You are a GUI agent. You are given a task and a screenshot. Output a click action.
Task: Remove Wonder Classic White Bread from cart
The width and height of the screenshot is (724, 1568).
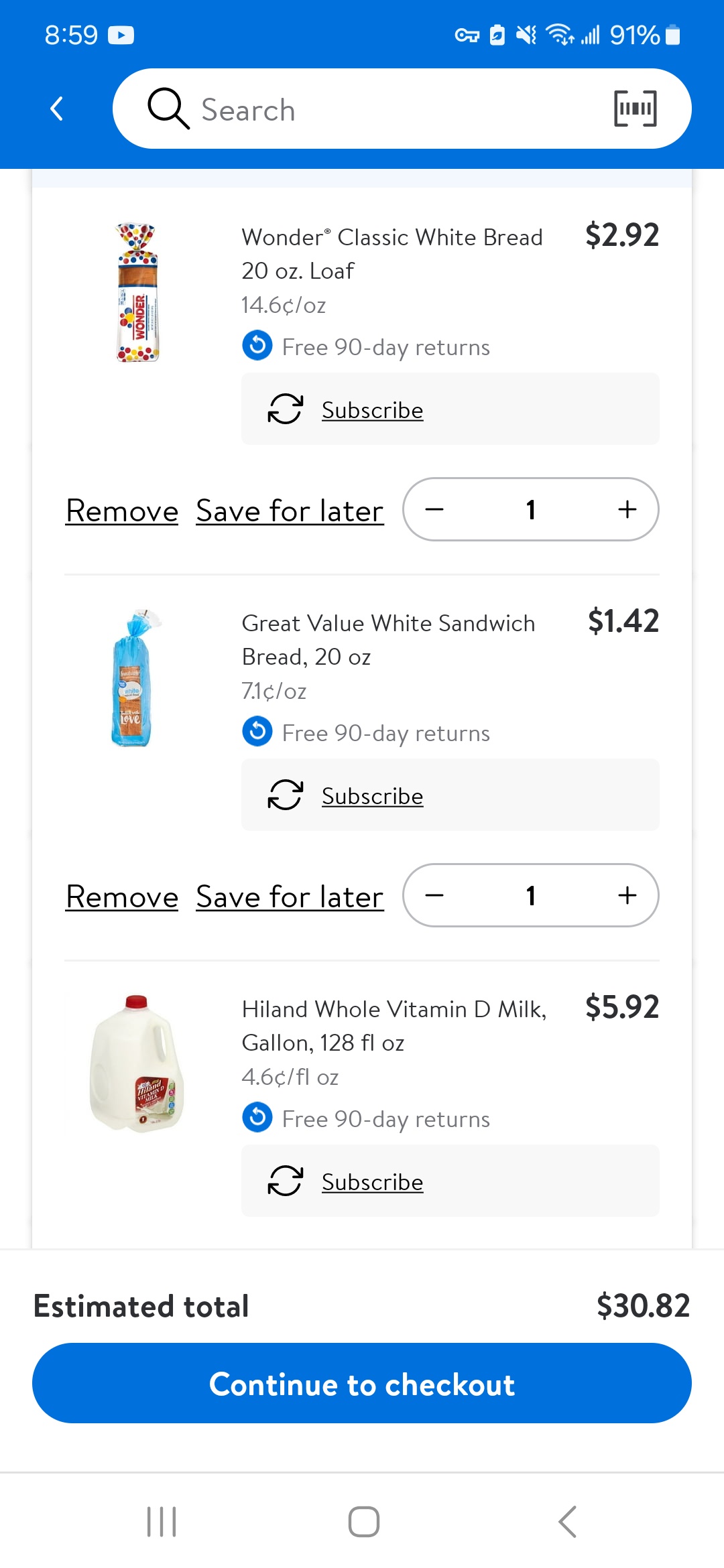click(x=122, y=511)
